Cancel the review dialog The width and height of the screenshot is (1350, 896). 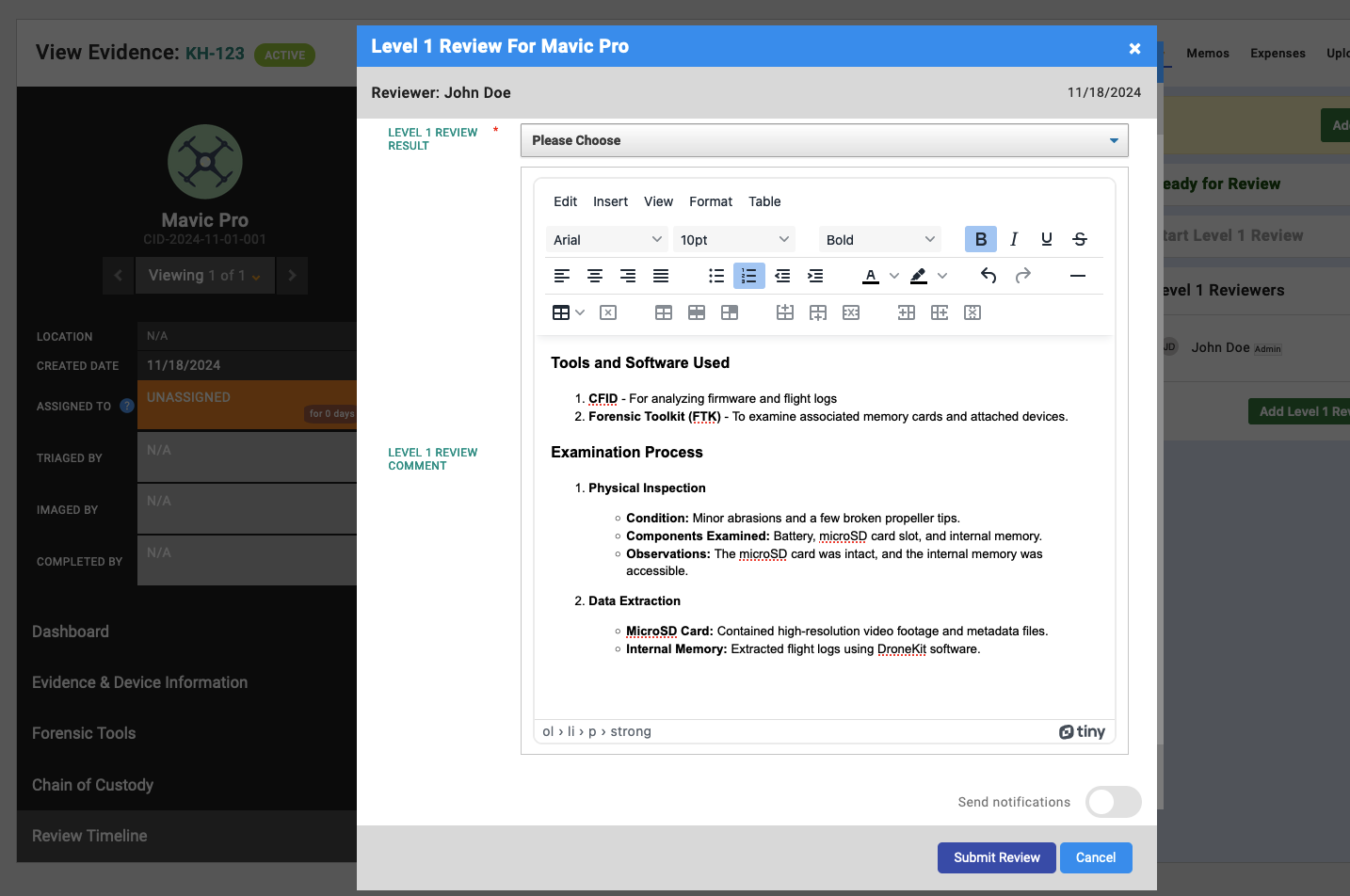[x=1096, y=857]
